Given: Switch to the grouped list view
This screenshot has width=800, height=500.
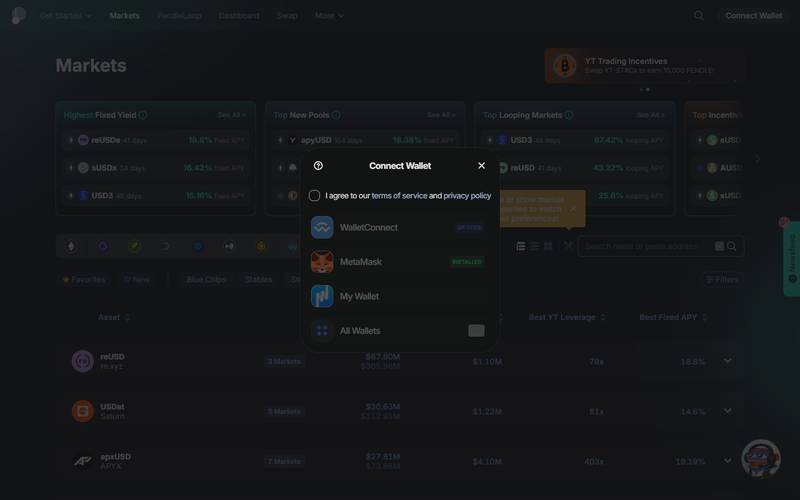Looking at the screenshot, I should tap(520, 246).
